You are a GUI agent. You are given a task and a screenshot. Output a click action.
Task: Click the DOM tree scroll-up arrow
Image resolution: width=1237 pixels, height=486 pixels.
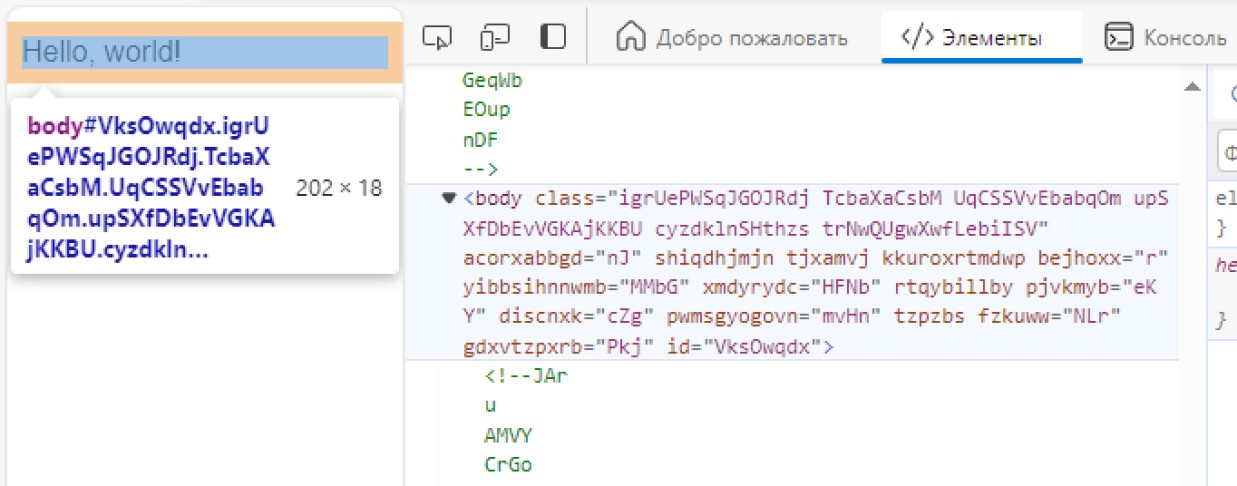click(x=1191, y=88)
